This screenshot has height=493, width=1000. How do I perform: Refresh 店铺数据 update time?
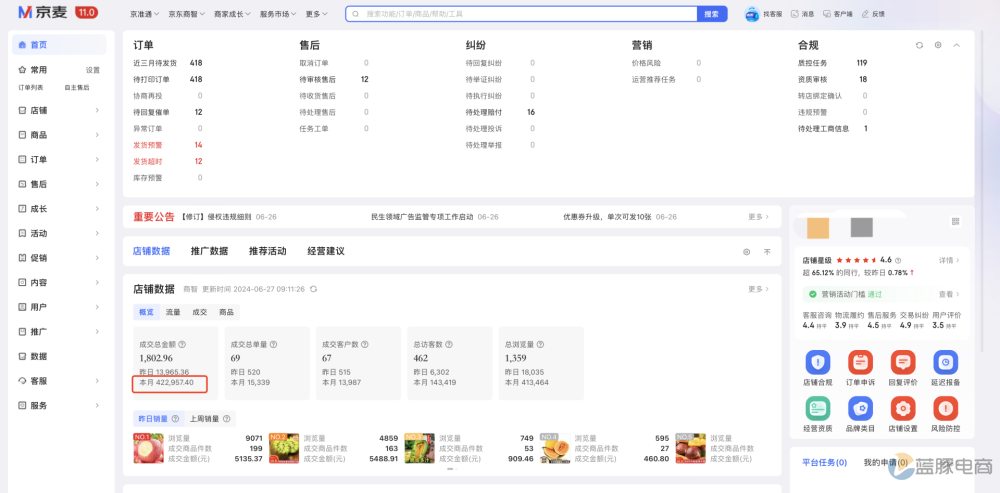pyautogui.click(x=313, y=290)
